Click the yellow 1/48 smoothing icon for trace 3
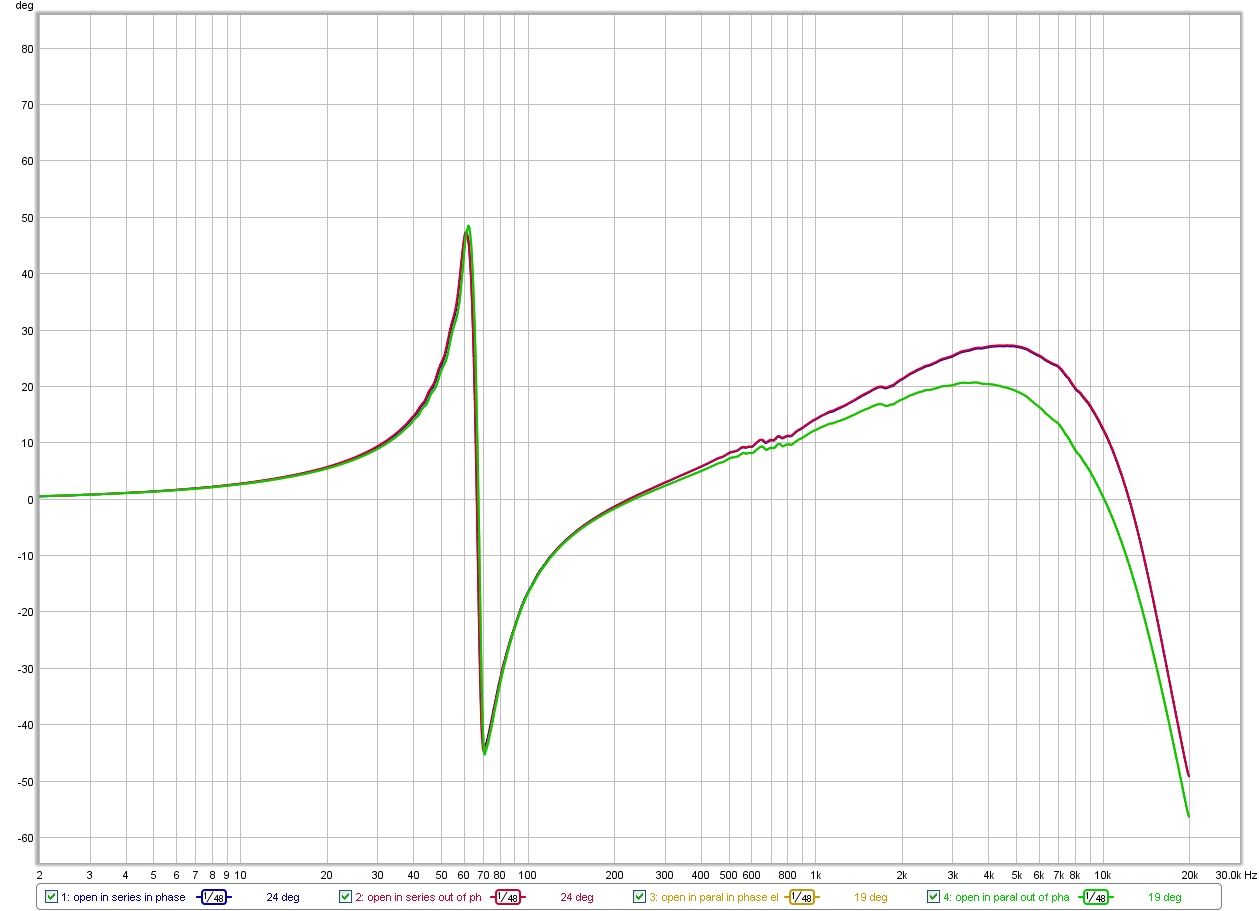 click(802, 897)
